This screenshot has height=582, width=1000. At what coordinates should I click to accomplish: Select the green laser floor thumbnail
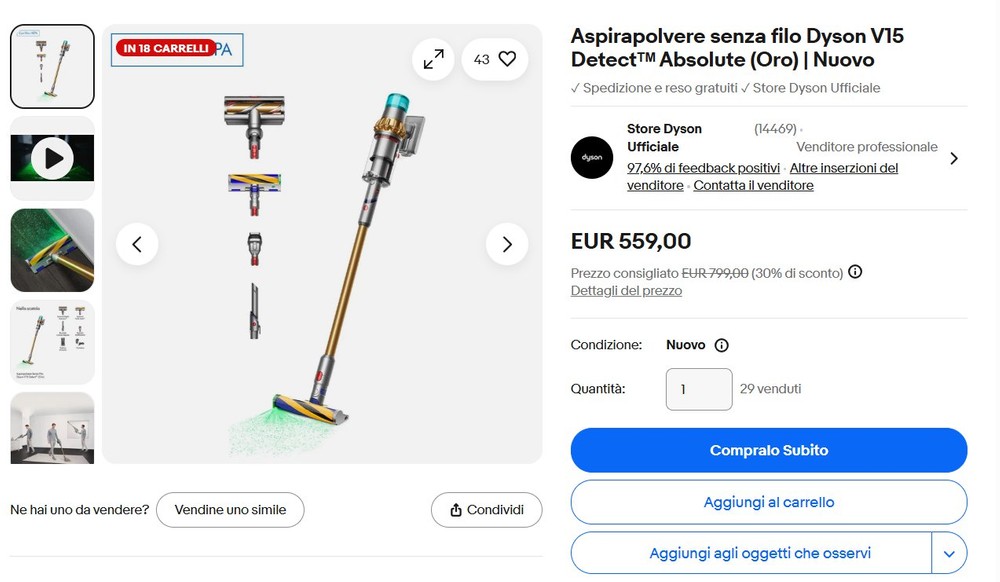[x=52, y=250]
